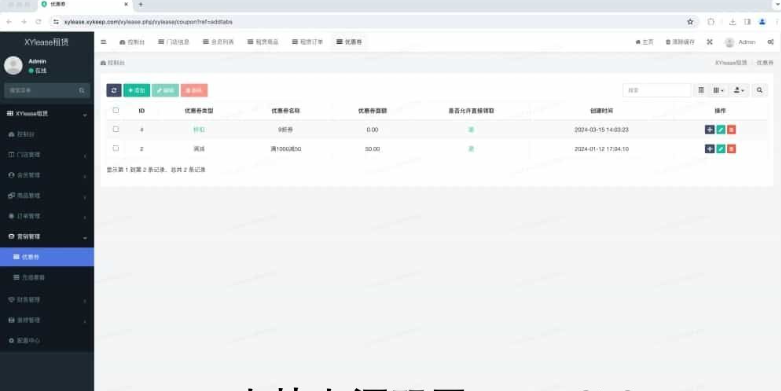Collapse the XYlease租赁 sidebar group
The width and height of the screenshot is (781, 391).
tap(47, 114)
